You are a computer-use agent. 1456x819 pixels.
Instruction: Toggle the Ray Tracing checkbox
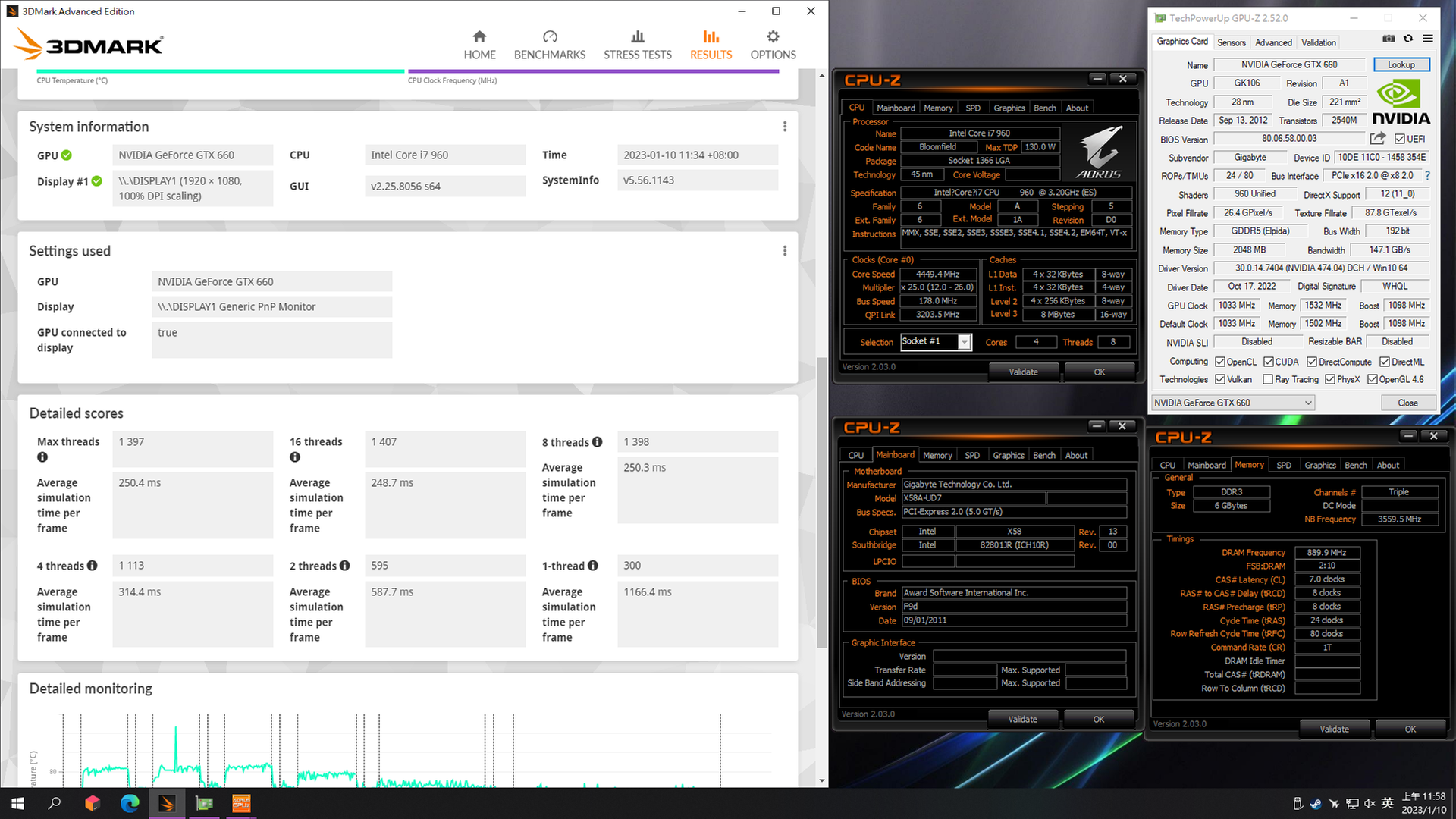point(1268,380)
